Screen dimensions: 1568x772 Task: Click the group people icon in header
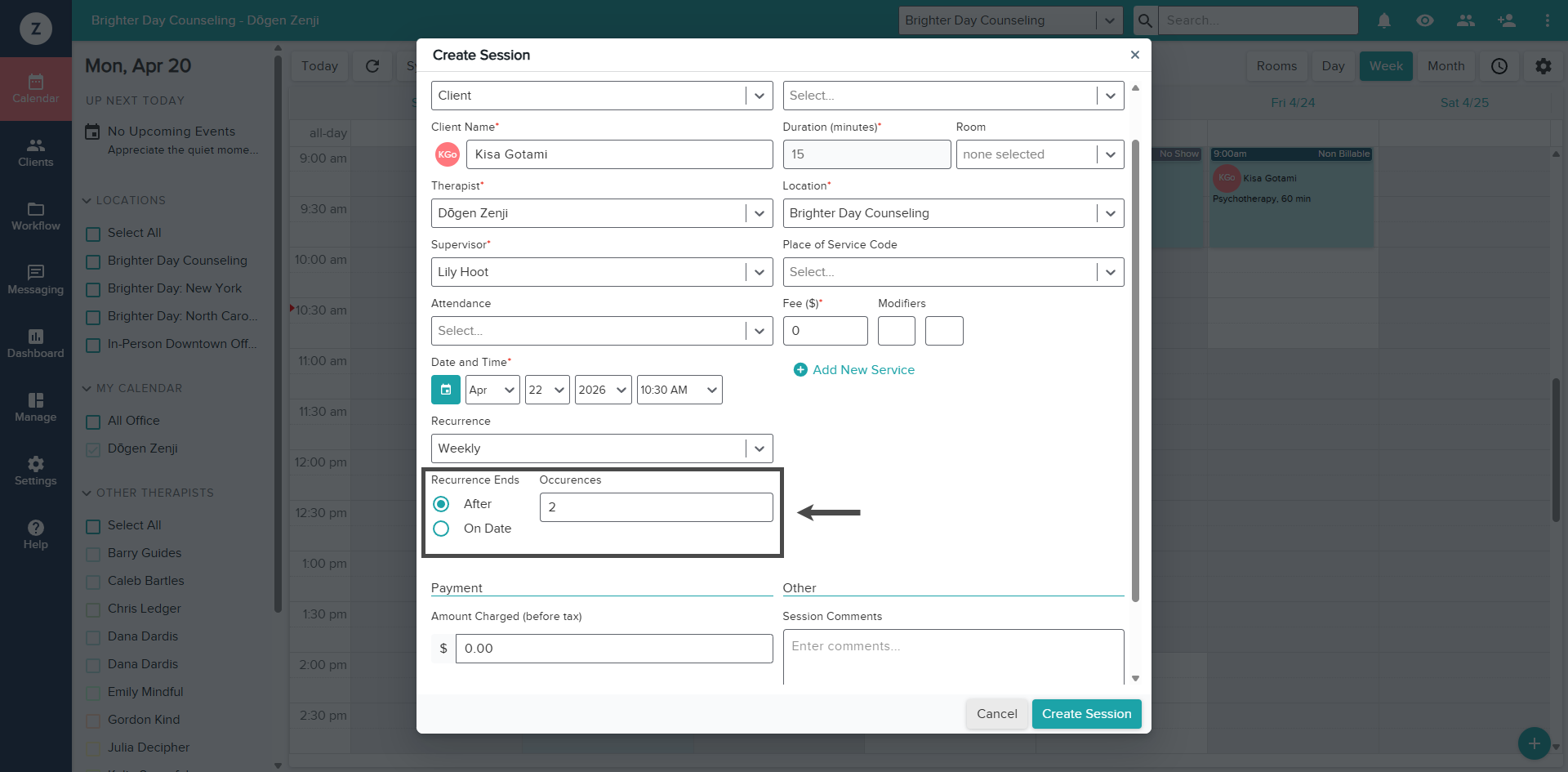tap(1466, 20)
